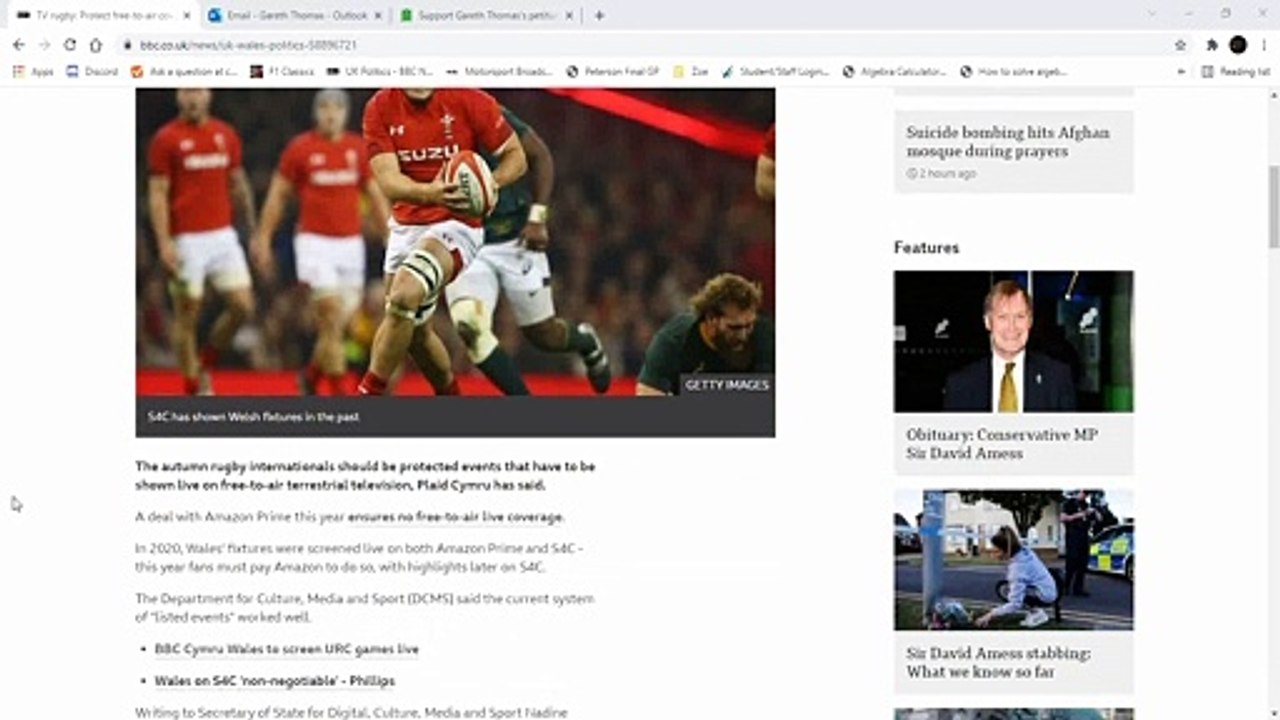Open the Peterson Final GP bookmark
The width and height of the screenshot is (1280, 720).
click(613, 72)
